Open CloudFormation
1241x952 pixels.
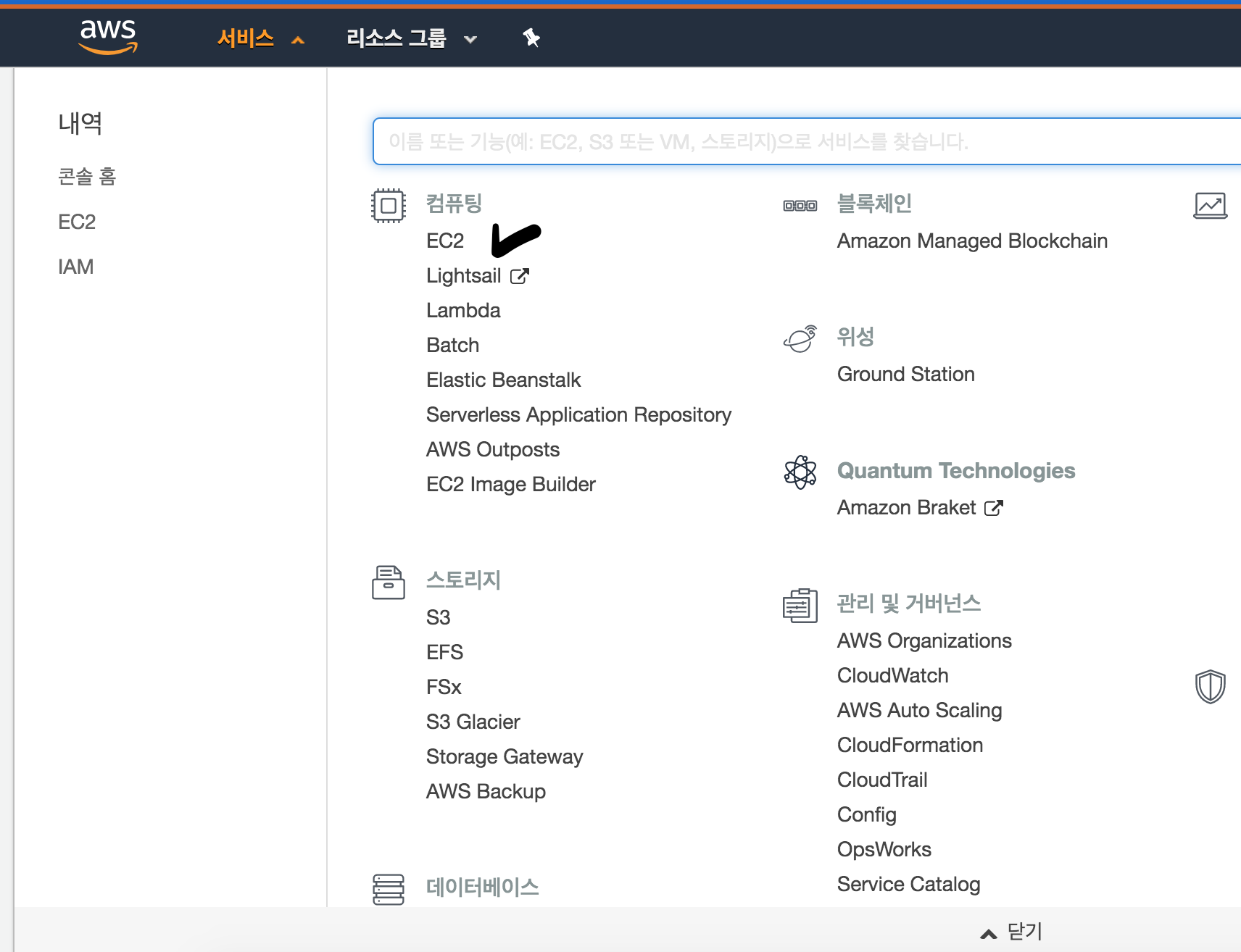[910, 745]
